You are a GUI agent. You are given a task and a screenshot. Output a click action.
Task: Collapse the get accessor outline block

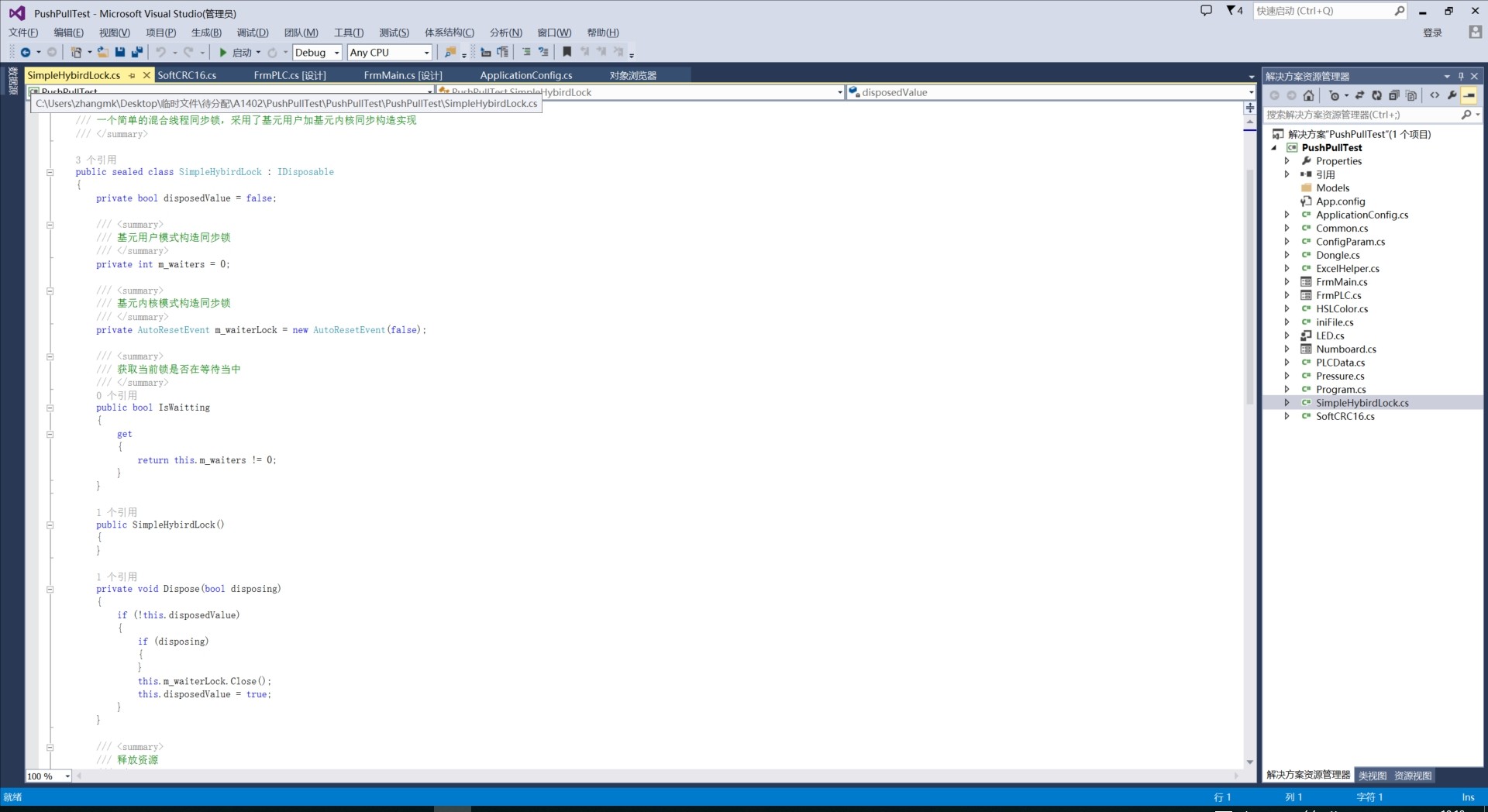coord(50,434)
